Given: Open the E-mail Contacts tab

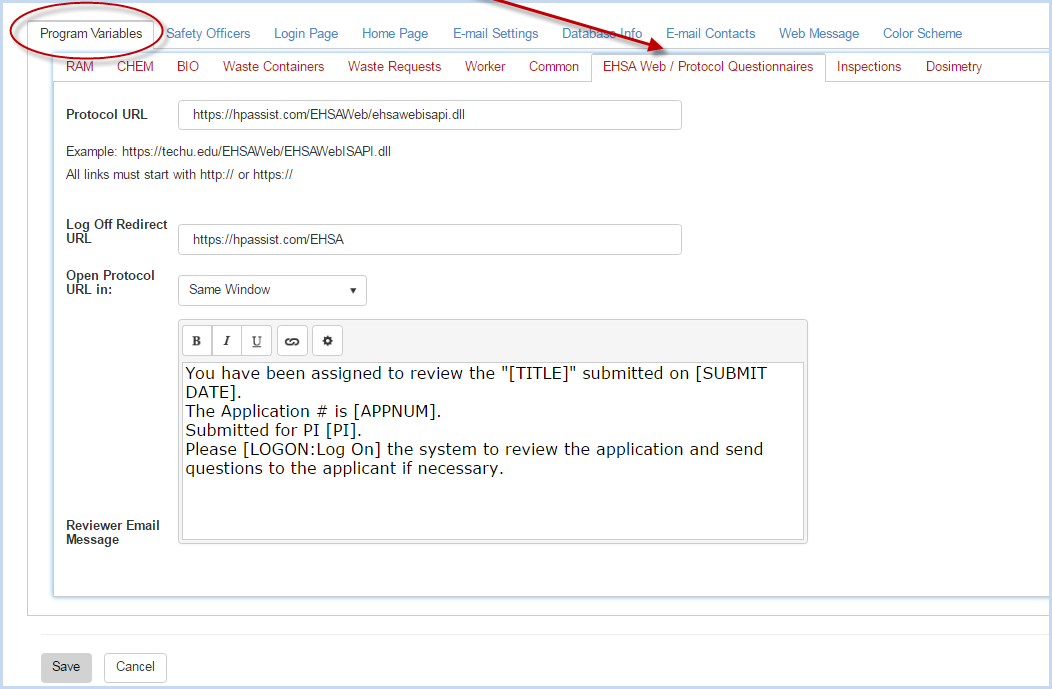Looking at the screenshot, I should [x=711, y=34].
